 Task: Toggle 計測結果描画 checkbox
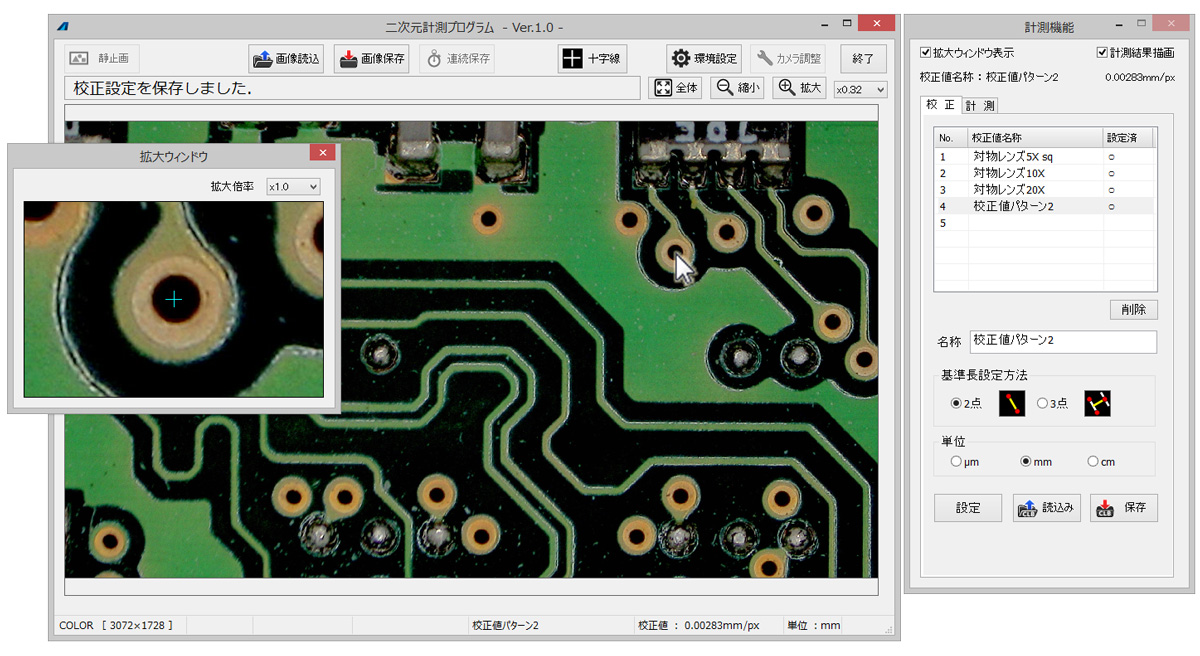click(x=1102, y=52)
